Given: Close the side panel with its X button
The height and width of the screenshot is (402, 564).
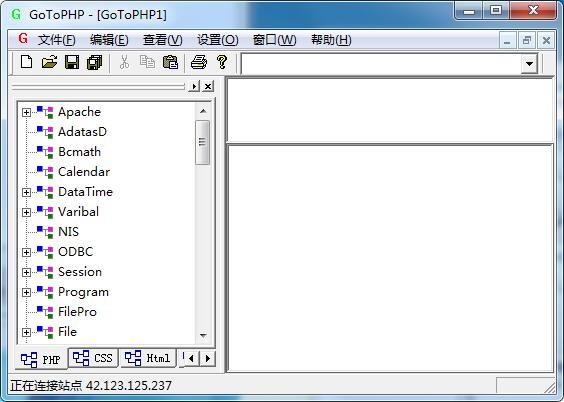Looking at the screenshot, I should (x=208, y=86).
